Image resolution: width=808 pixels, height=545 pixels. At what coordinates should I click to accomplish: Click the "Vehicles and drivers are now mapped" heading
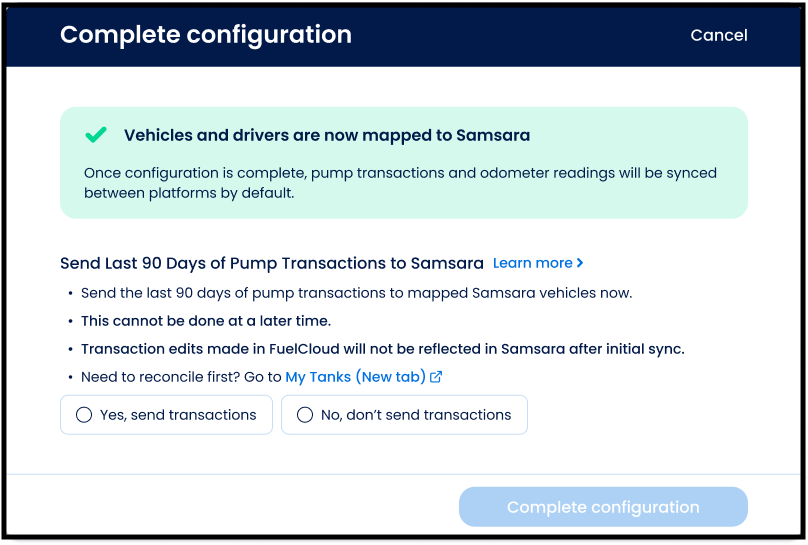click(x=327, y=135)
